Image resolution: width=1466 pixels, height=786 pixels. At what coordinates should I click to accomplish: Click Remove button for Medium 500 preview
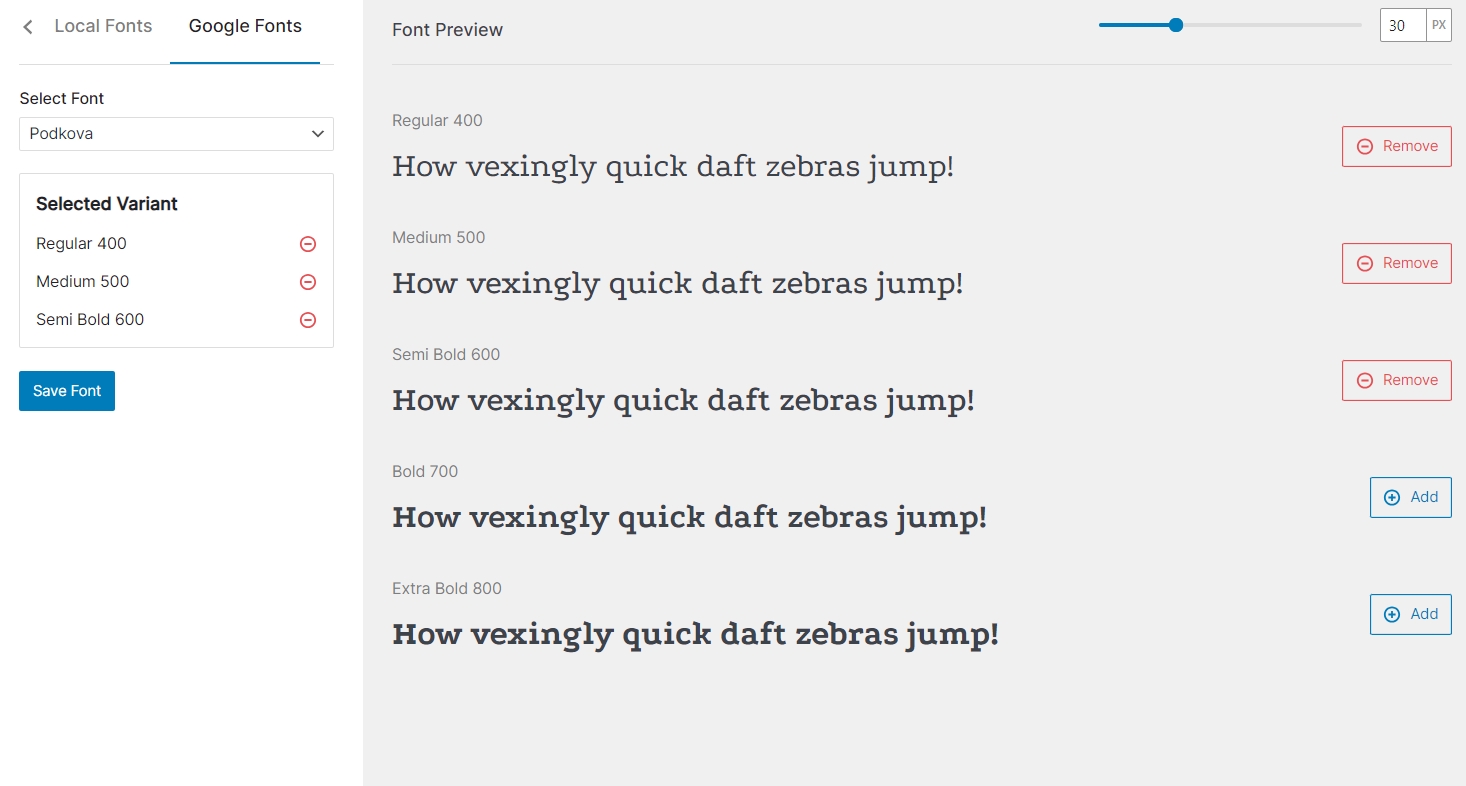[x=1396, y=263]
